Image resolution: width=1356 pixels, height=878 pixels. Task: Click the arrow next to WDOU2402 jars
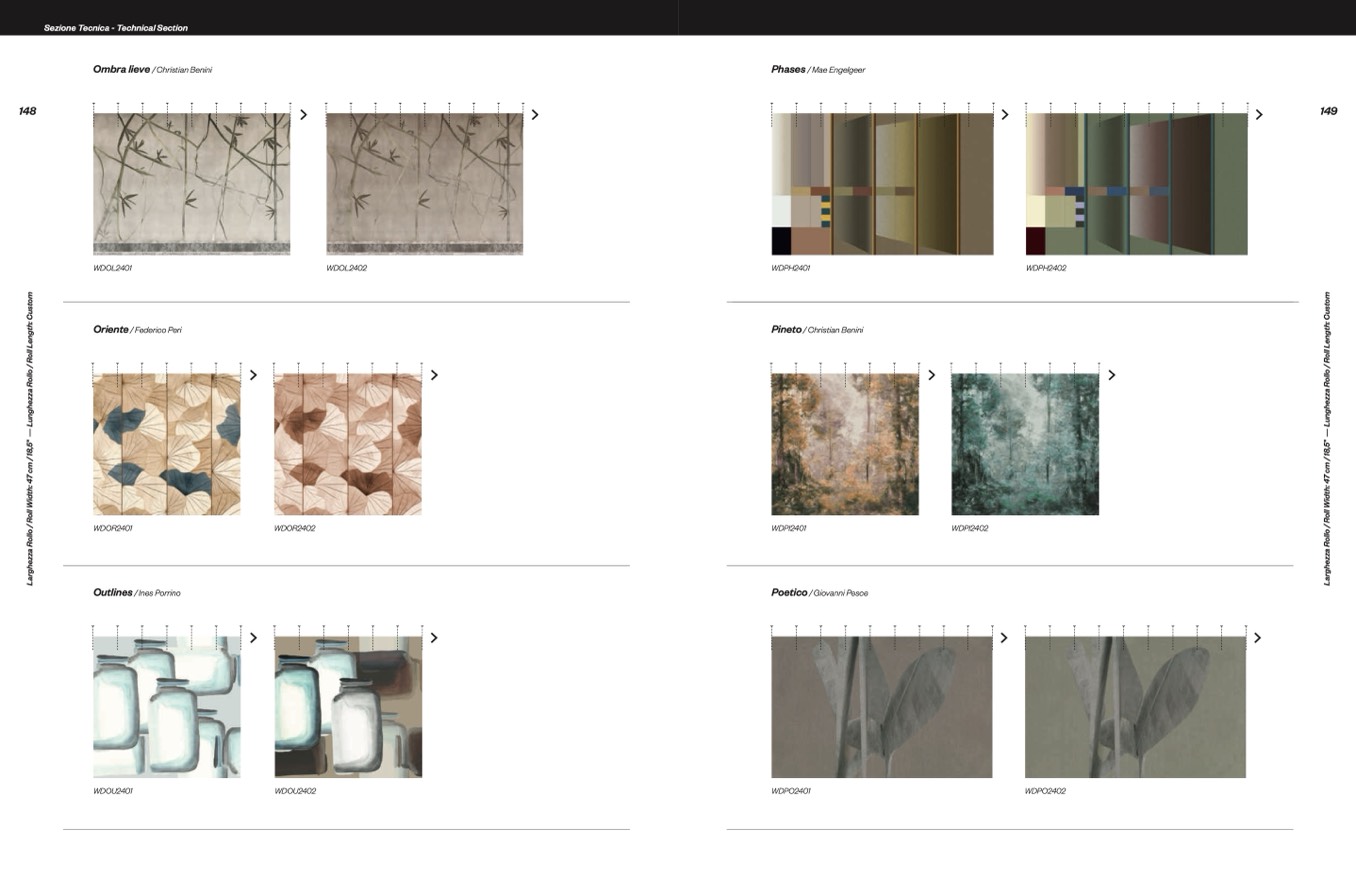tap(434, 638)
